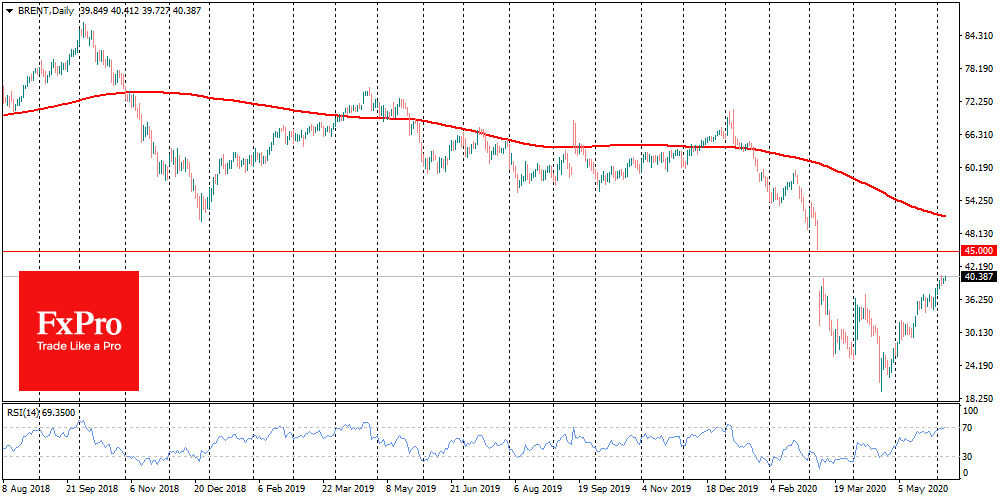Select the red 45.000 price level tag
Screen dimensions: 1000x500
coord(976,250)
